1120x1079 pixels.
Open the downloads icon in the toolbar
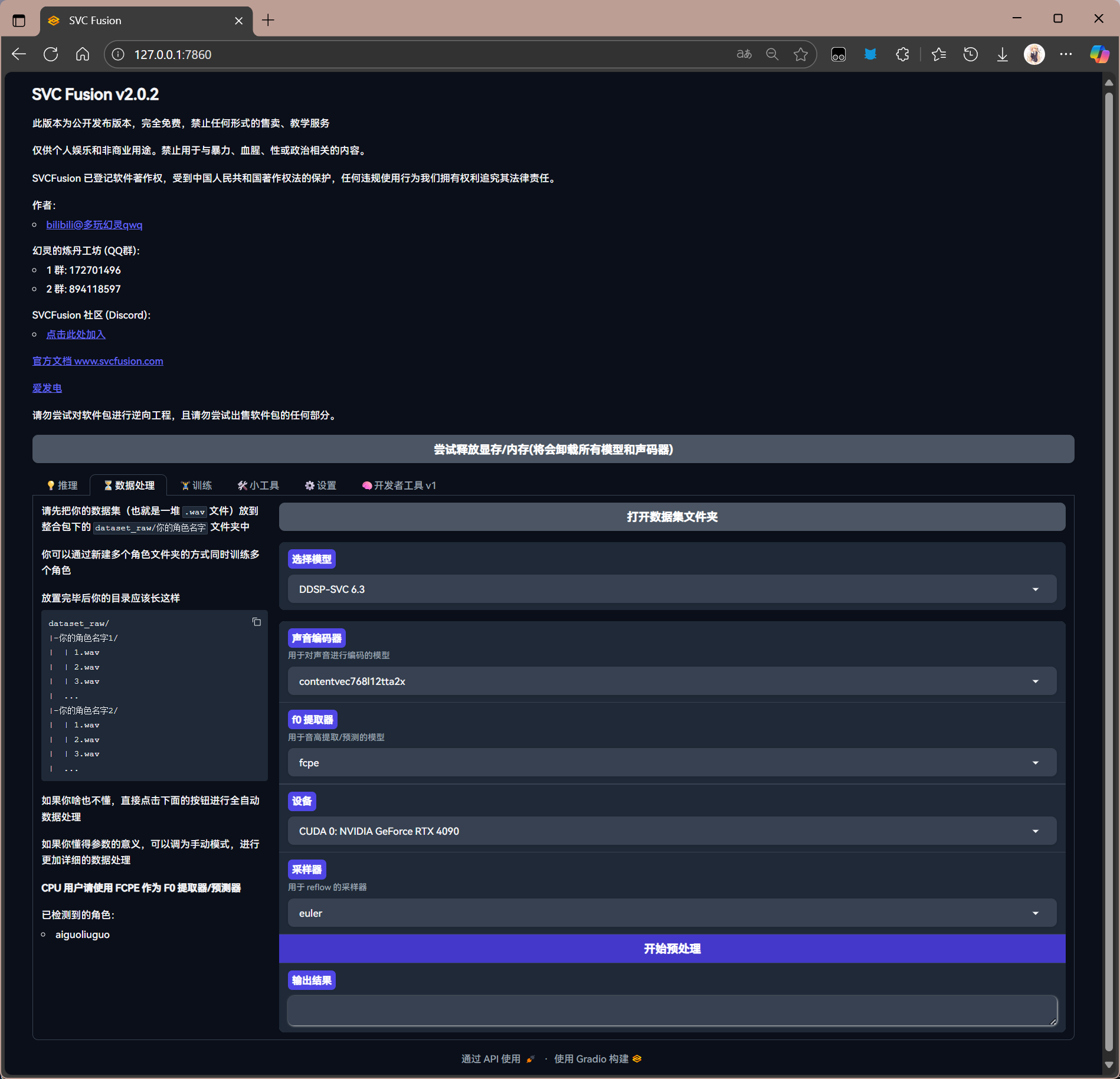(1002, 54)
